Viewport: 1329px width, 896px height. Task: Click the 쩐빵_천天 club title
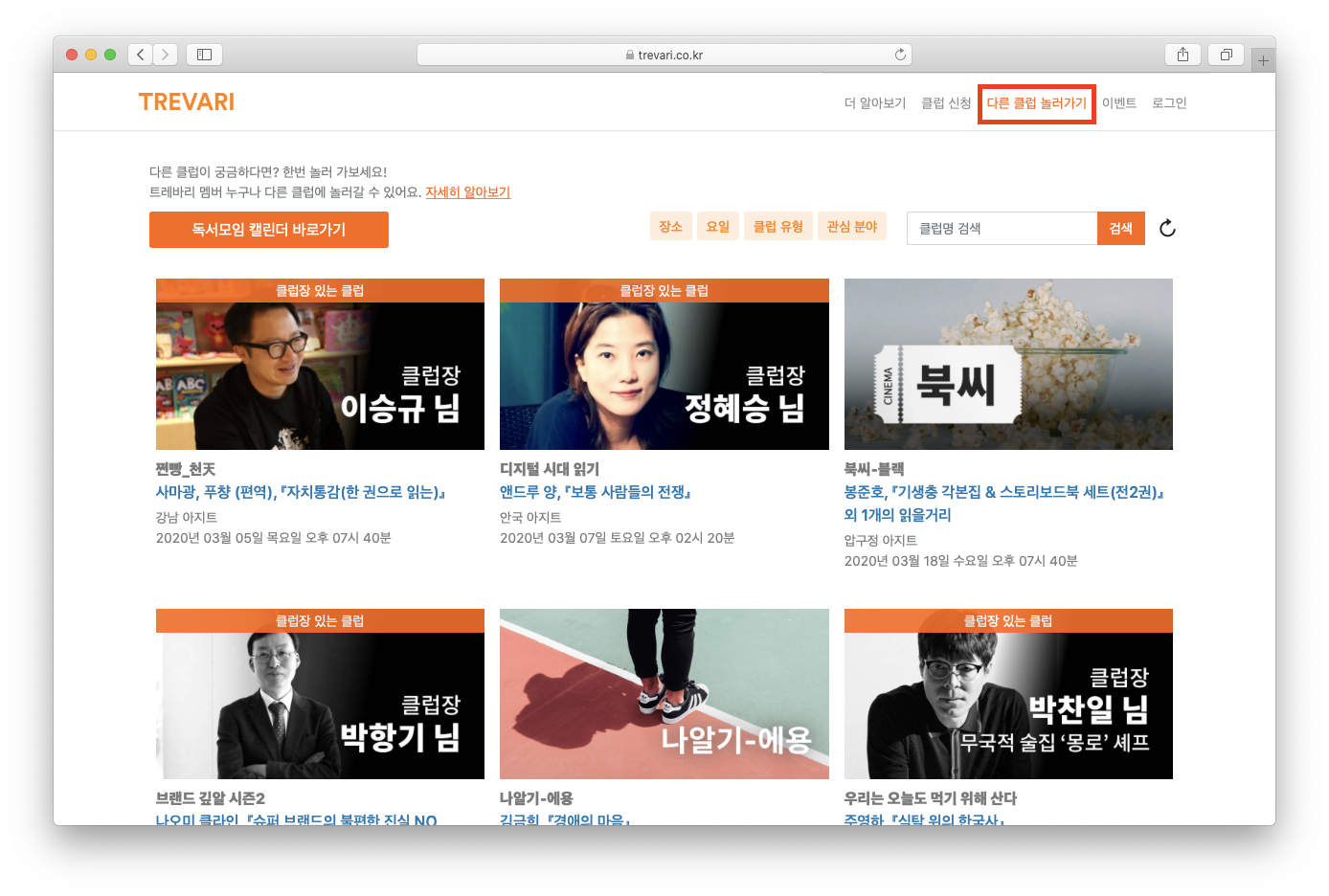(186, 469)
